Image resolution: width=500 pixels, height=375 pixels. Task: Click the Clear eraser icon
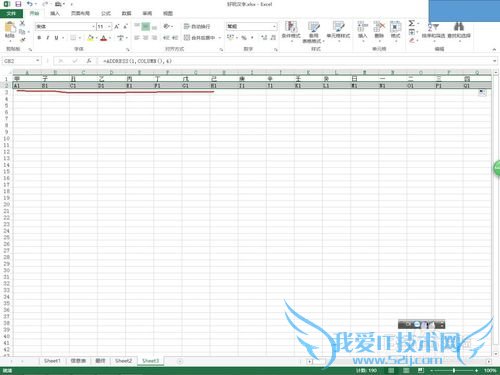(x=412, y=40)
